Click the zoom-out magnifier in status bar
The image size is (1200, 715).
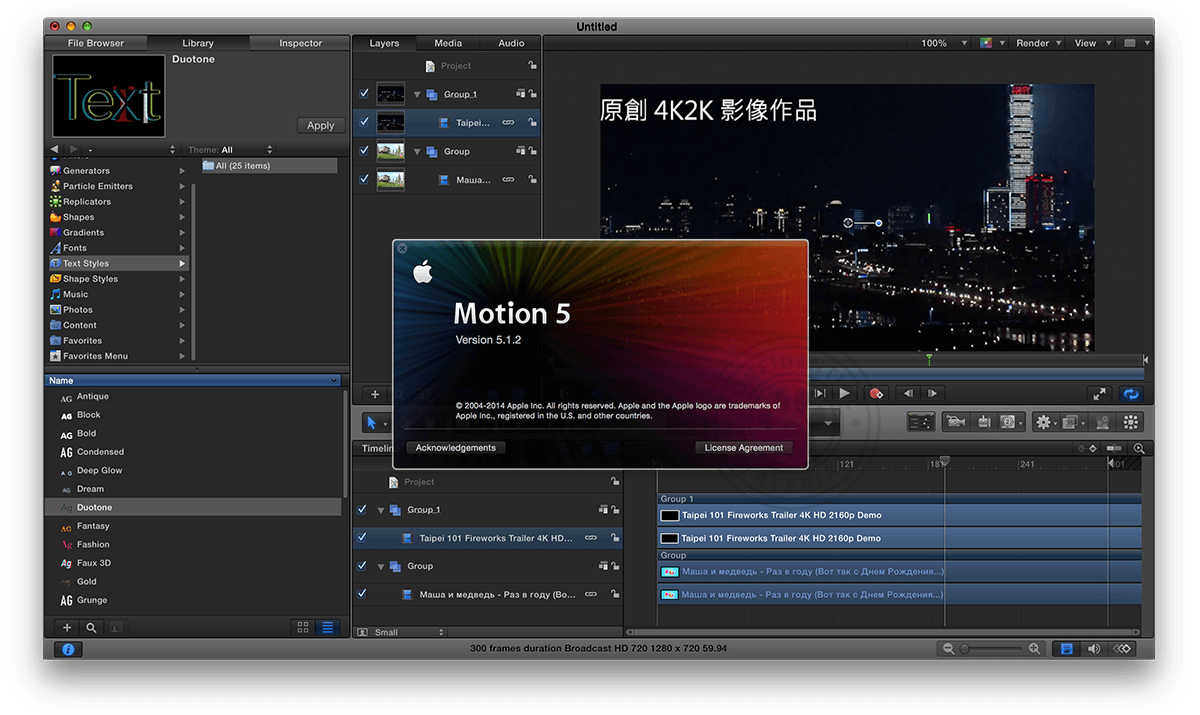948,649
